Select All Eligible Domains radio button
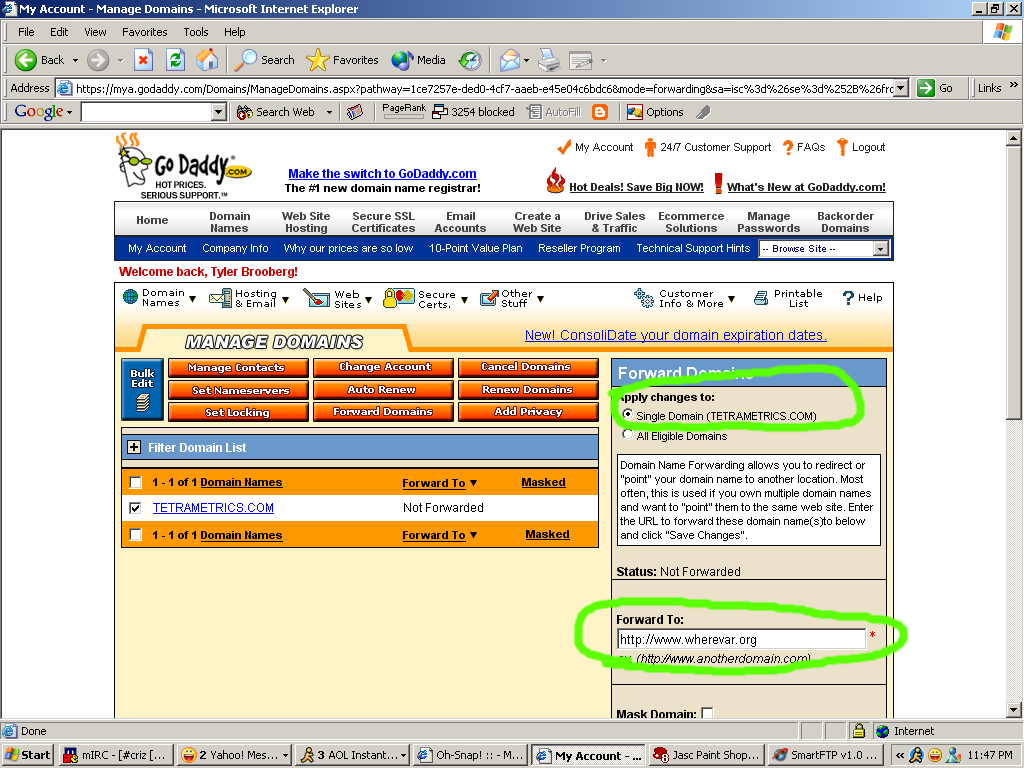This screenshot has height=768, width=1024. tap(628, 434)
